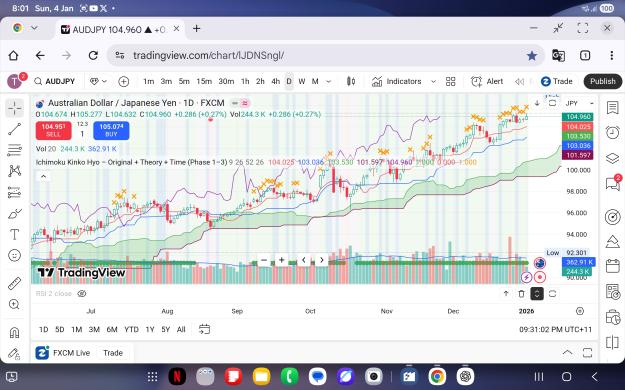Open the Fibonacci retracement tools
Screen dimensions: 625x390
pos(15,150)
